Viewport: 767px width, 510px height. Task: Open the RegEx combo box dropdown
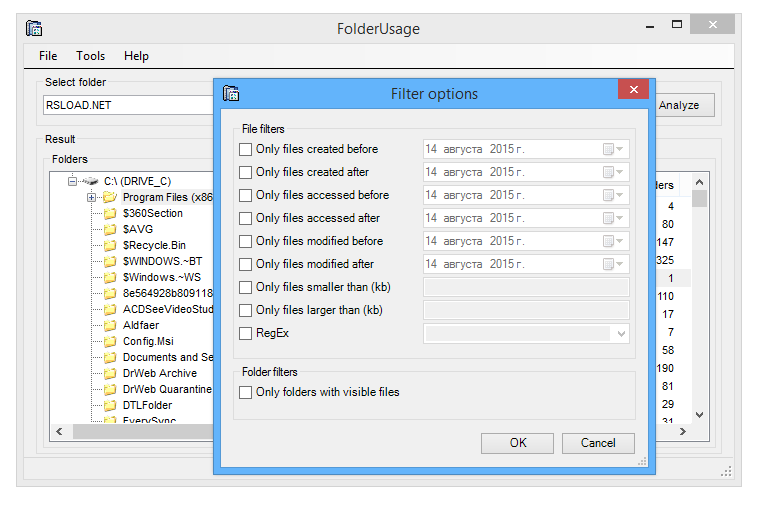click(621, 334)
